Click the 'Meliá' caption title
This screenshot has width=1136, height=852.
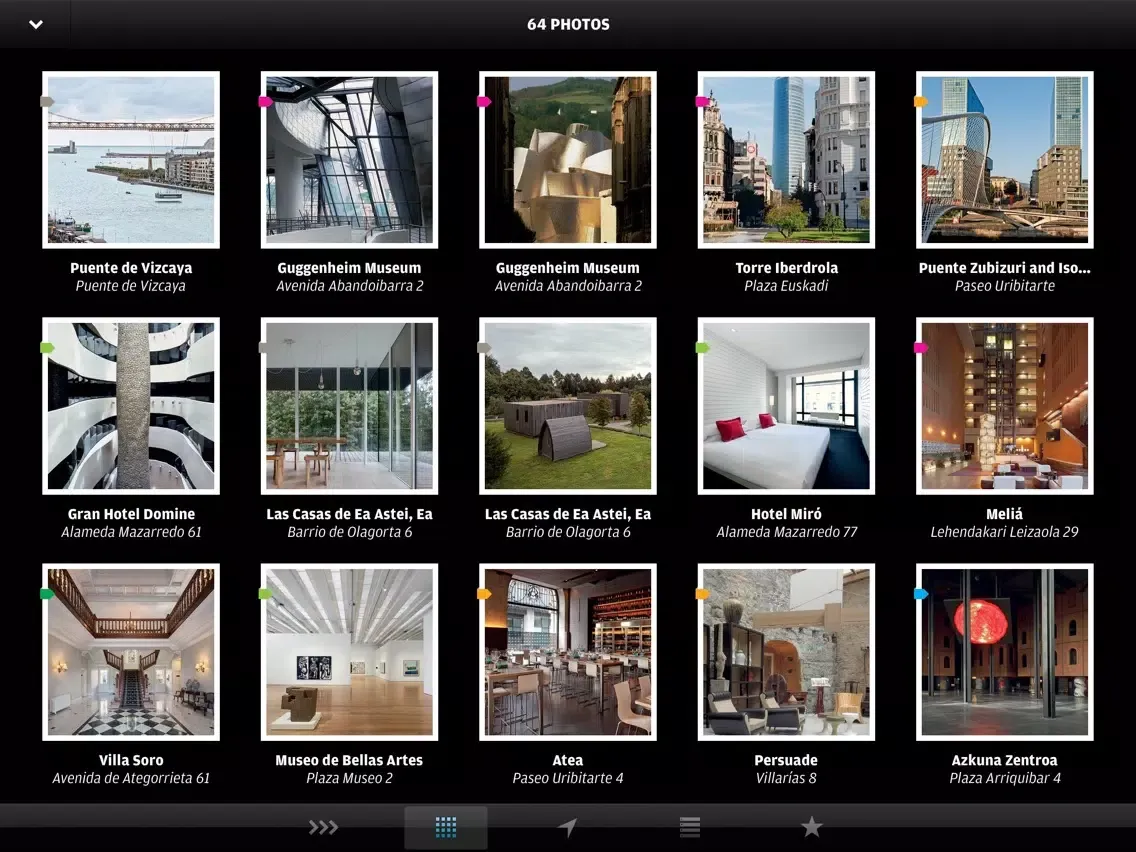coord(1005,514)
